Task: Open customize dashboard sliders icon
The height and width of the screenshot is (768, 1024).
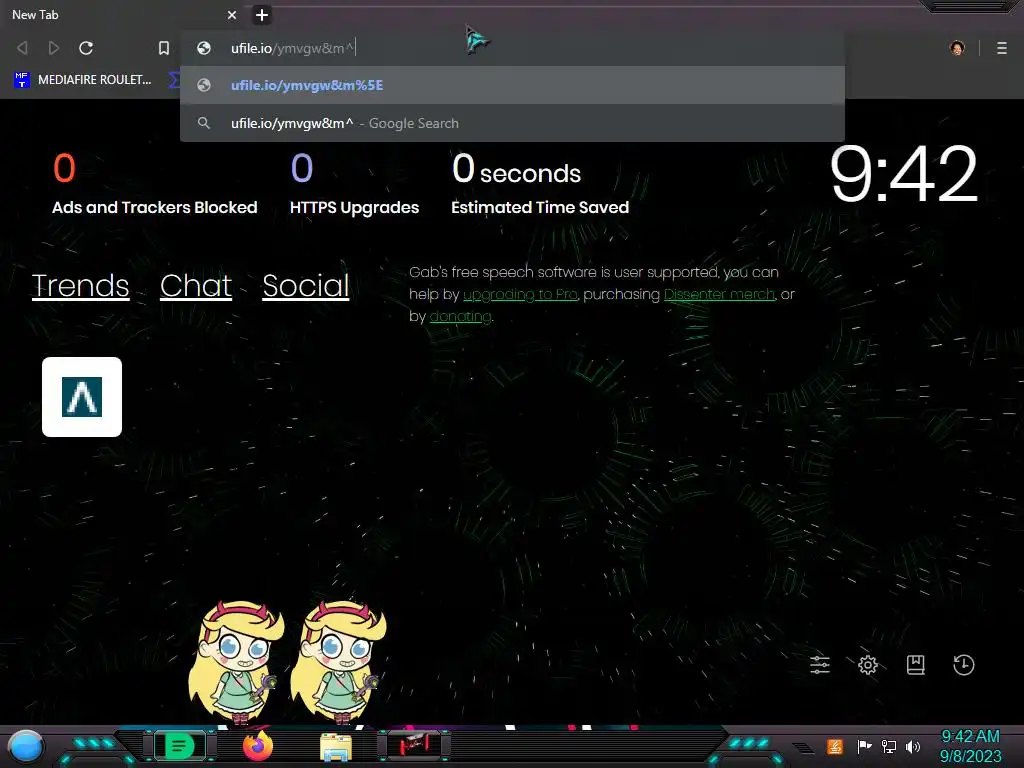Action: click(820, 665)
